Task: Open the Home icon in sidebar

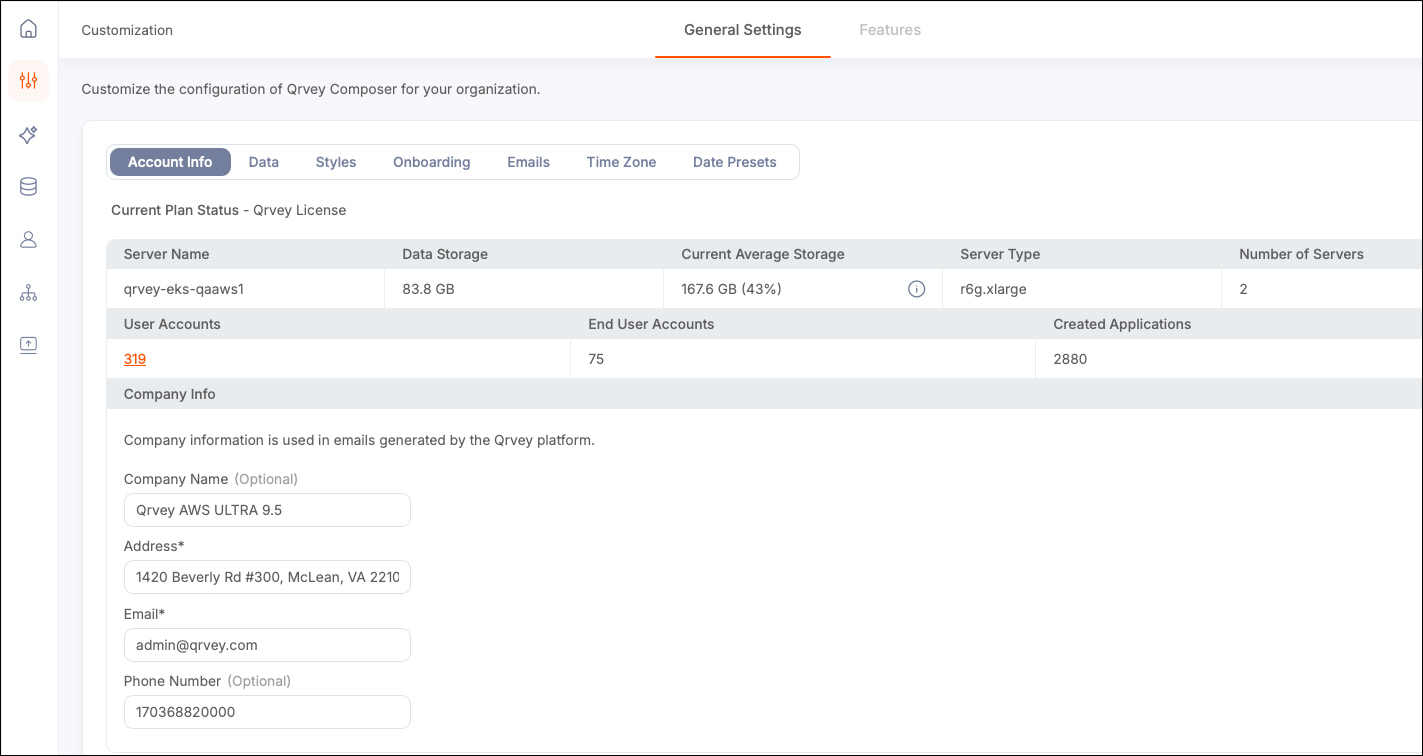Action: [28, 28]
